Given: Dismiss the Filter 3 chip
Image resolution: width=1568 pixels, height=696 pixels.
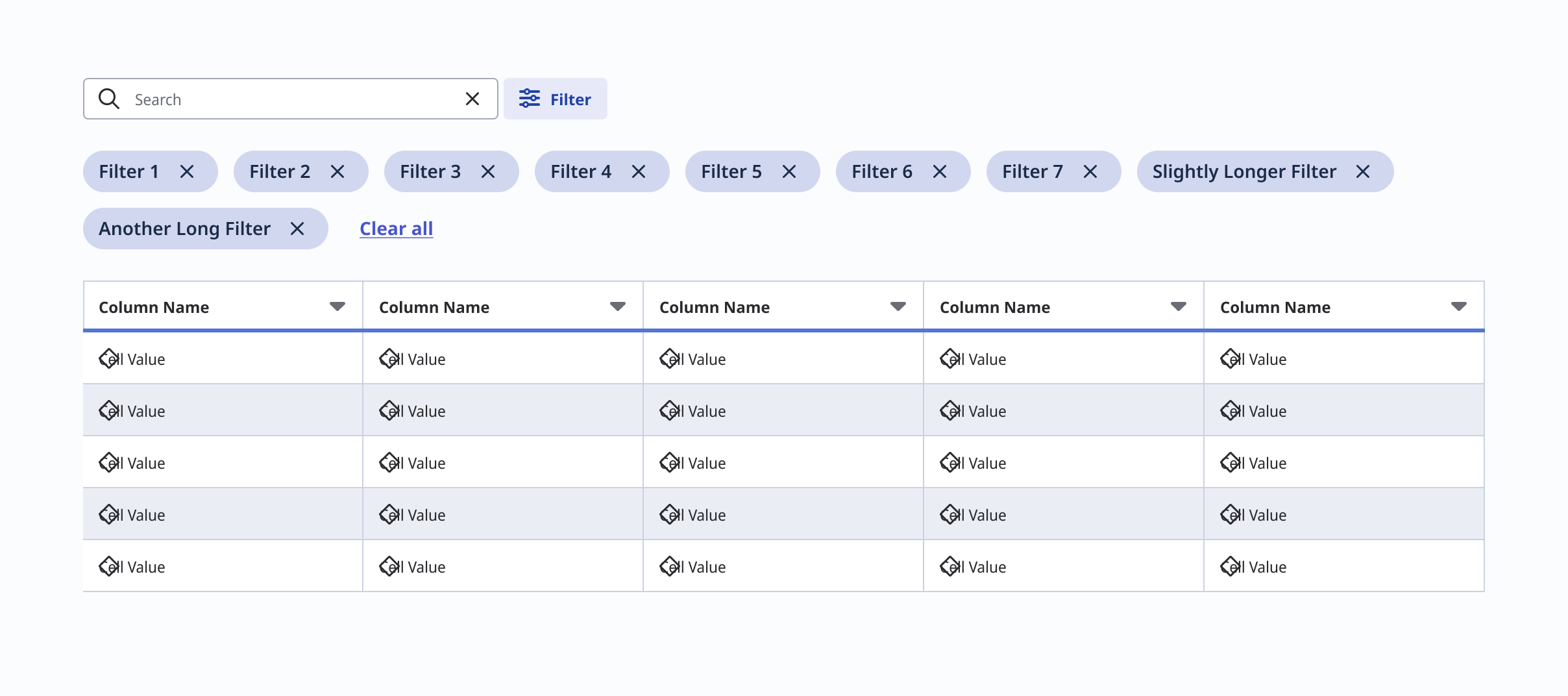Looking at the screenshot, I should tap(488, 171).
